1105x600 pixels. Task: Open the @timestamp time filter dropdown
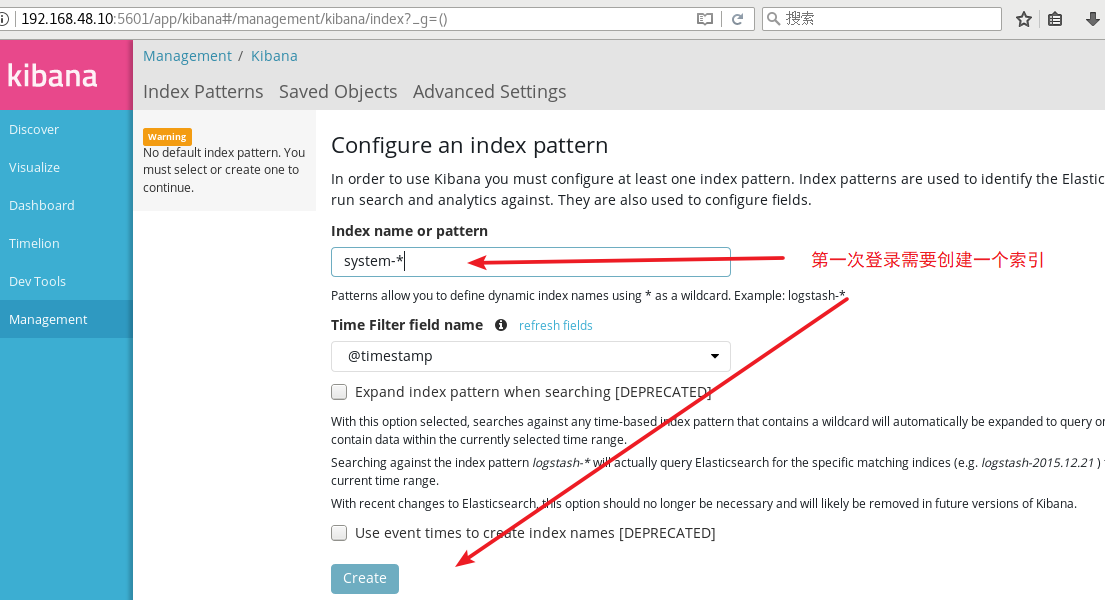[531, 356]
